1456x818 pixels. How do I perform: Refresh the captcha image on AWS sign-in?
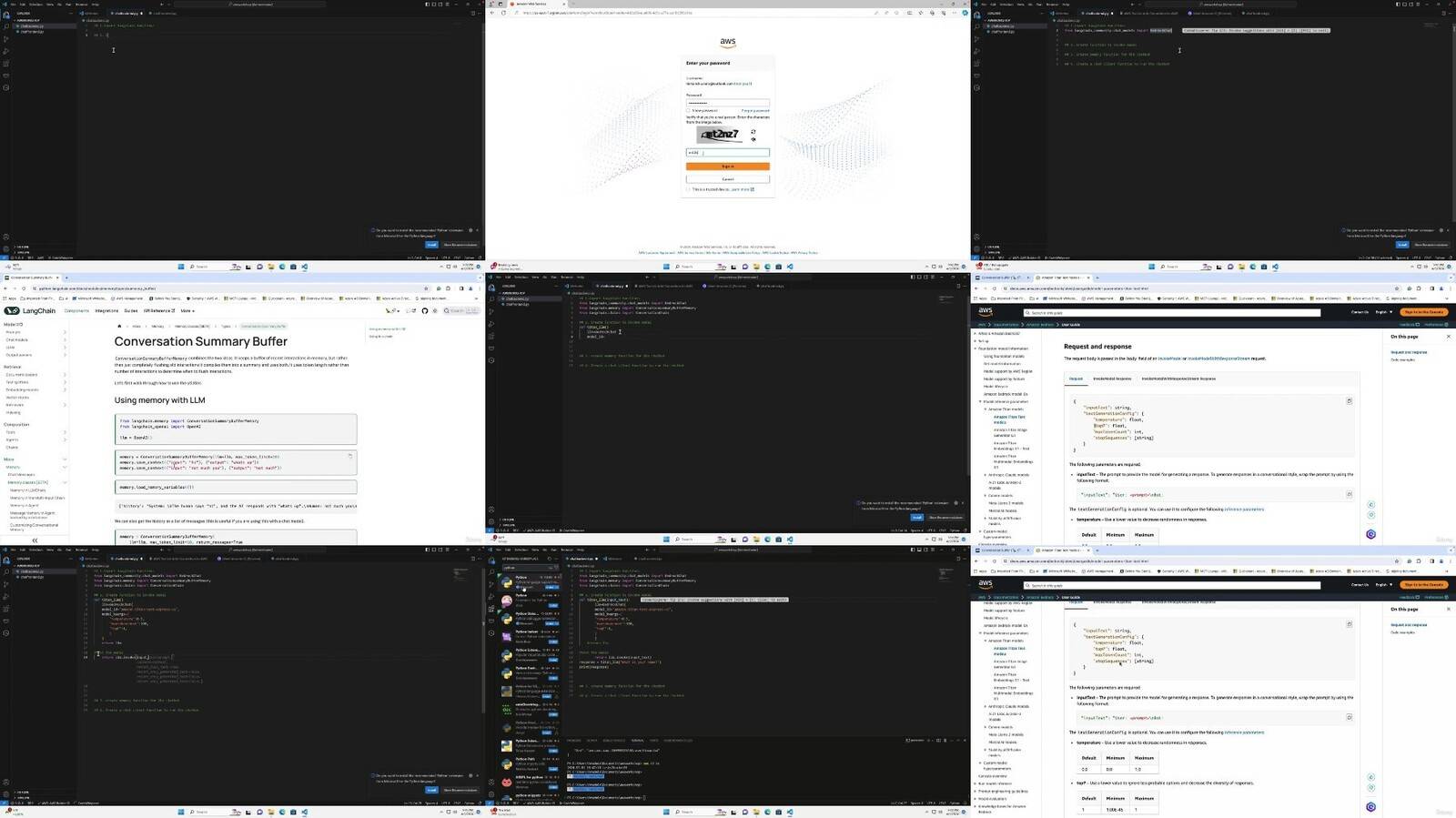[753, 132]
